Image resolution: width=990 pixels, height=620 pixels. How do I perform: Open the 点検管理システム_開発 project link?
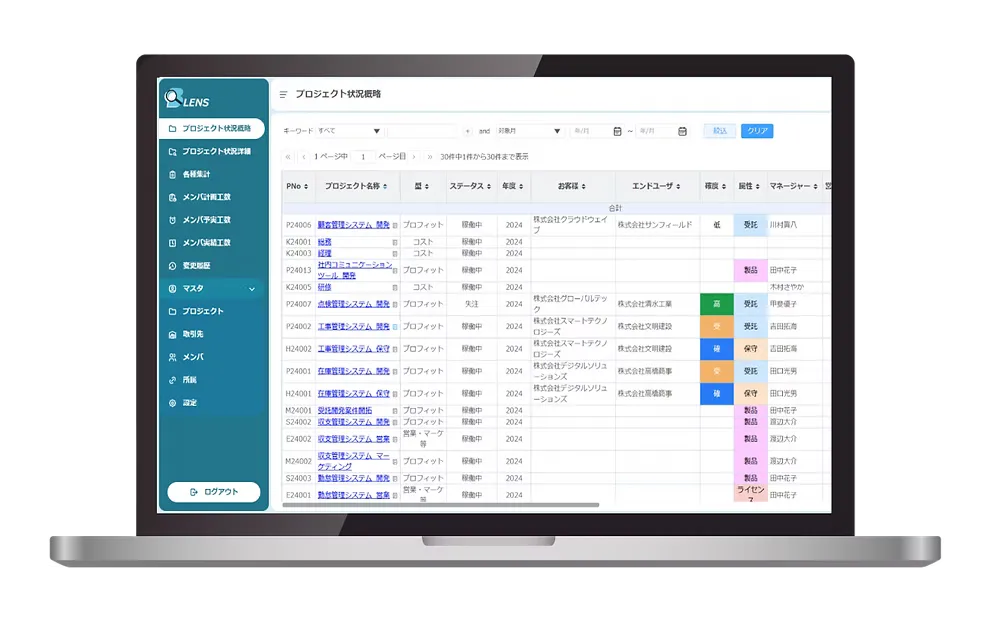354,304
